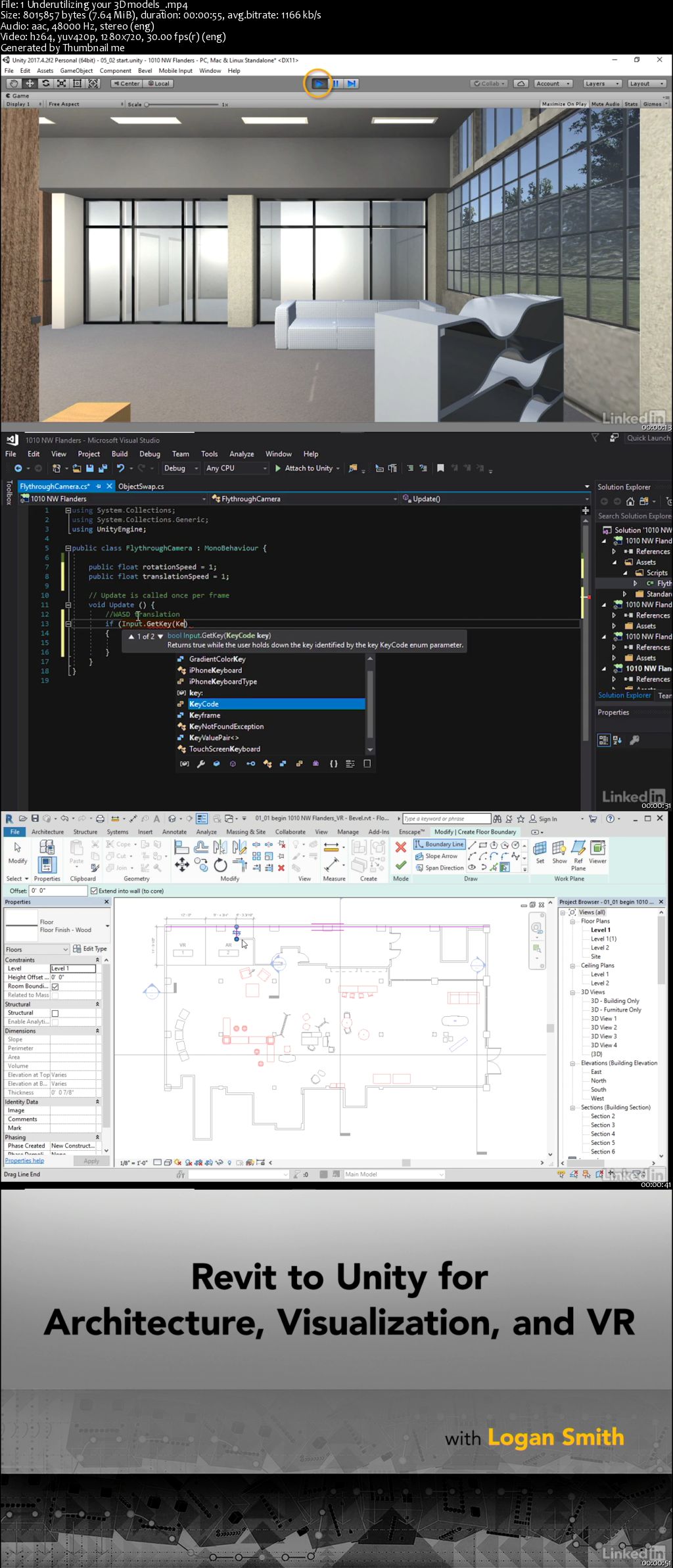
Task: Click the Offset input field in Revit
Action: pyautogui.click(x=58, y=891)
